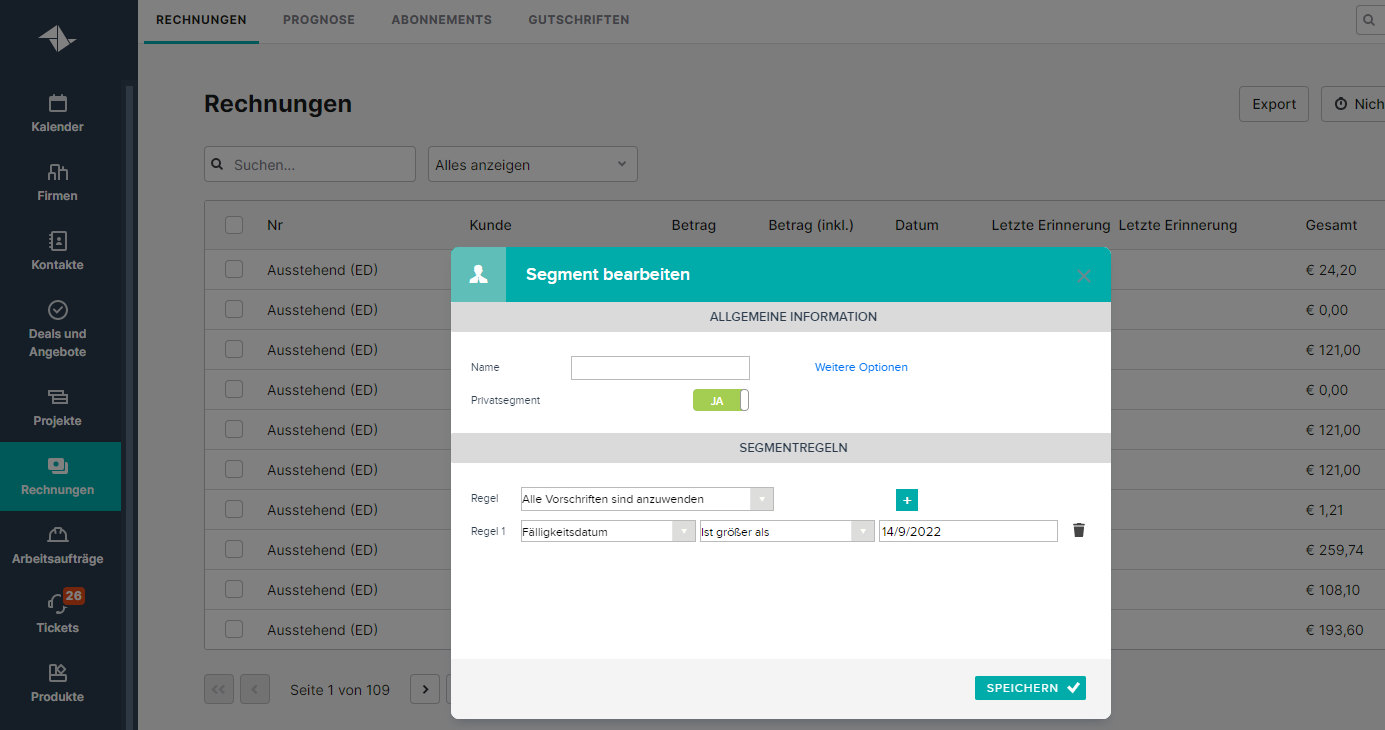Open the Alle Vorschriften sind anzuwenden dropdown
This screenshot has width=1385, height=730.
point(647,499)
